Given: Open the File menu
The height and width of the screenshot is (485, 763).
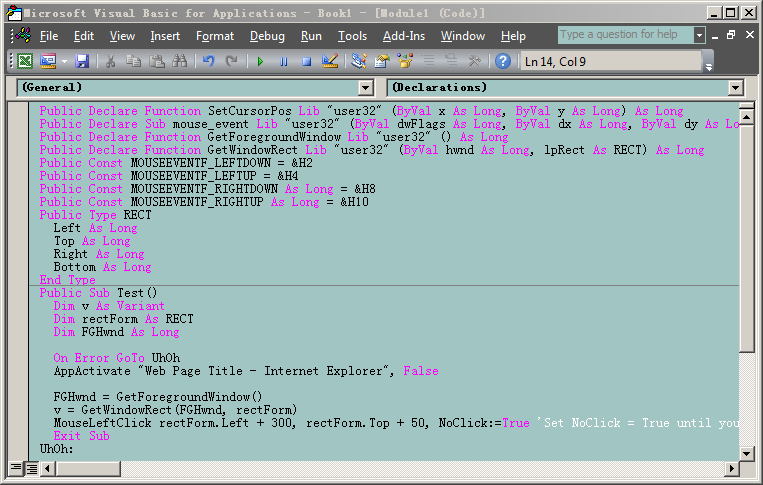Looking at the screenshot, I should click(x=49, y=36).
